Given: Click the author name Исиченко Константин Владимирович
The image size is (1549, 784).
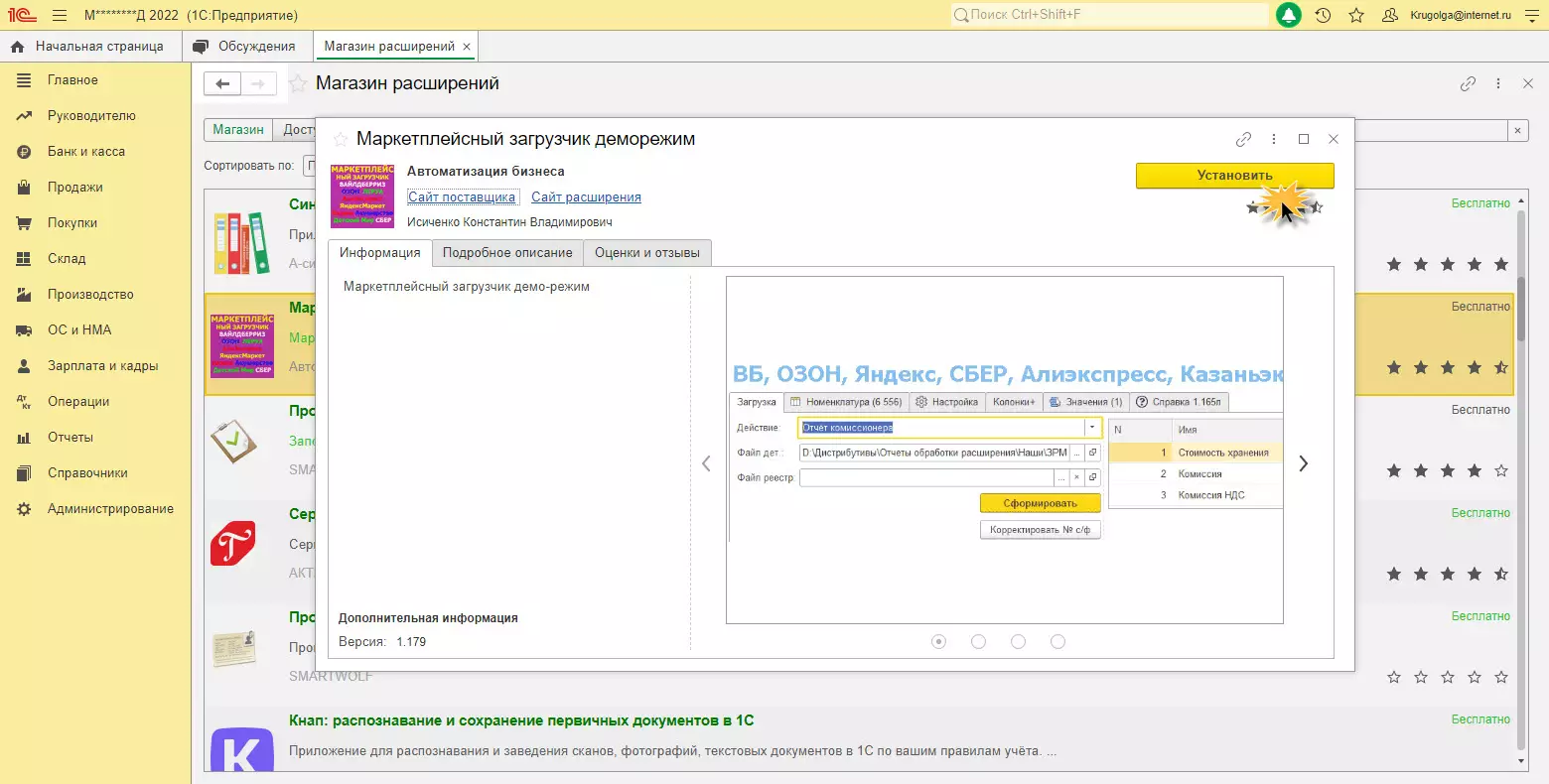Looking at the screenshot, I should point(509,222).
